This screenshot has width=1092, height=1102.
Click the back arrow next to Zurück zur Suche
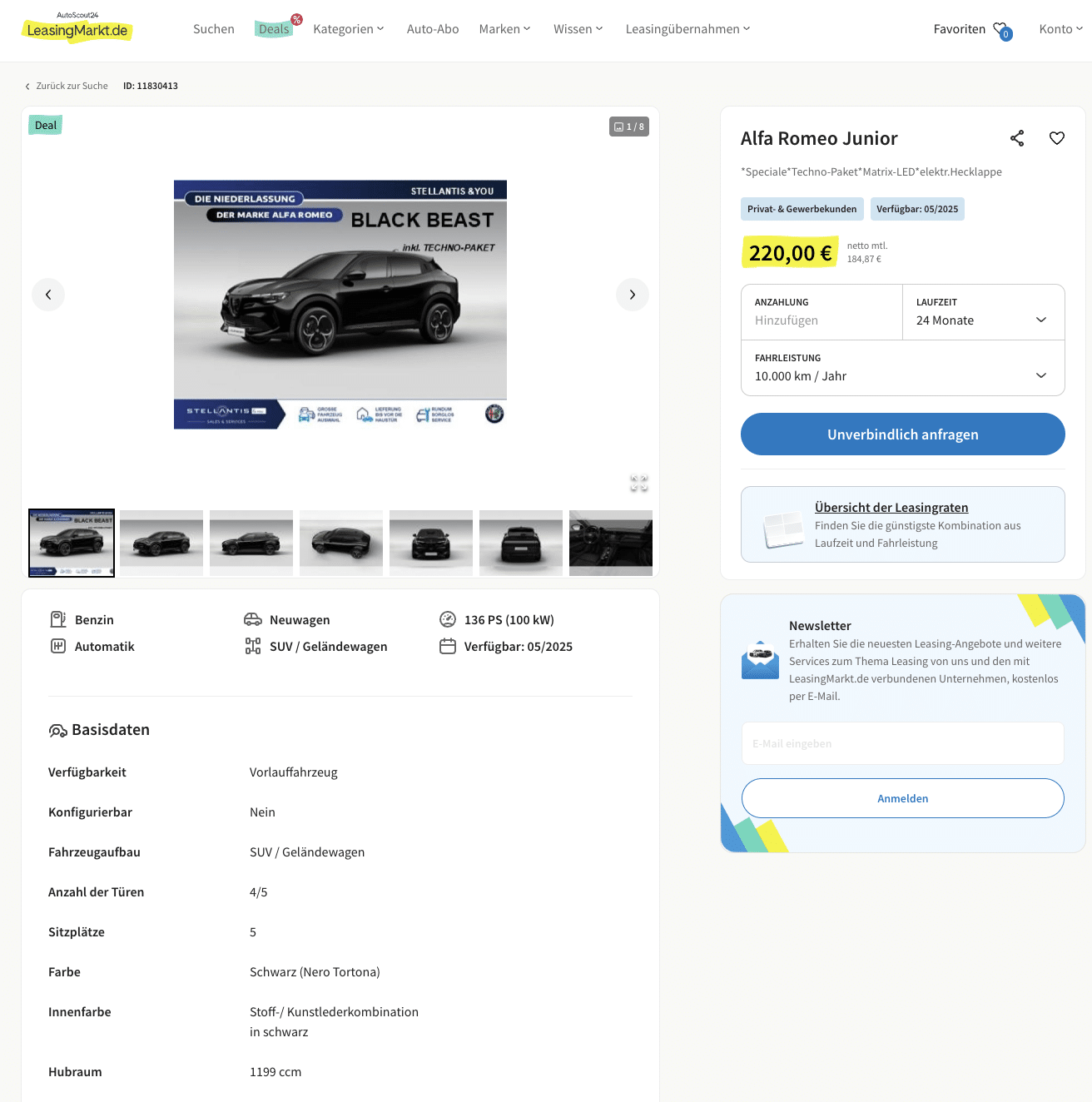pos(27,86)
